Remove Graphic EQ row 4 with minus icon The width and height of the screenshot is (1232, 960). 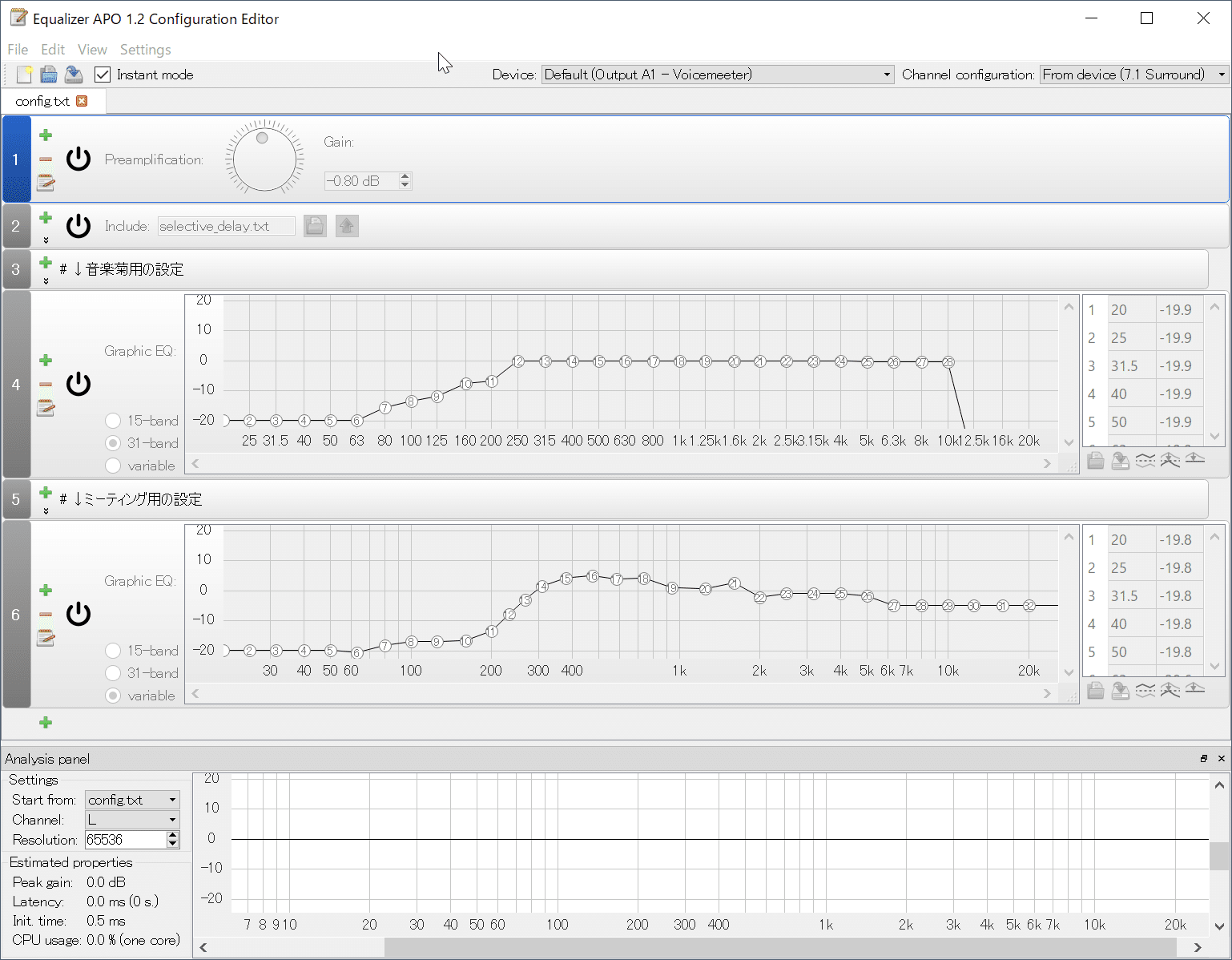(46, 385)
